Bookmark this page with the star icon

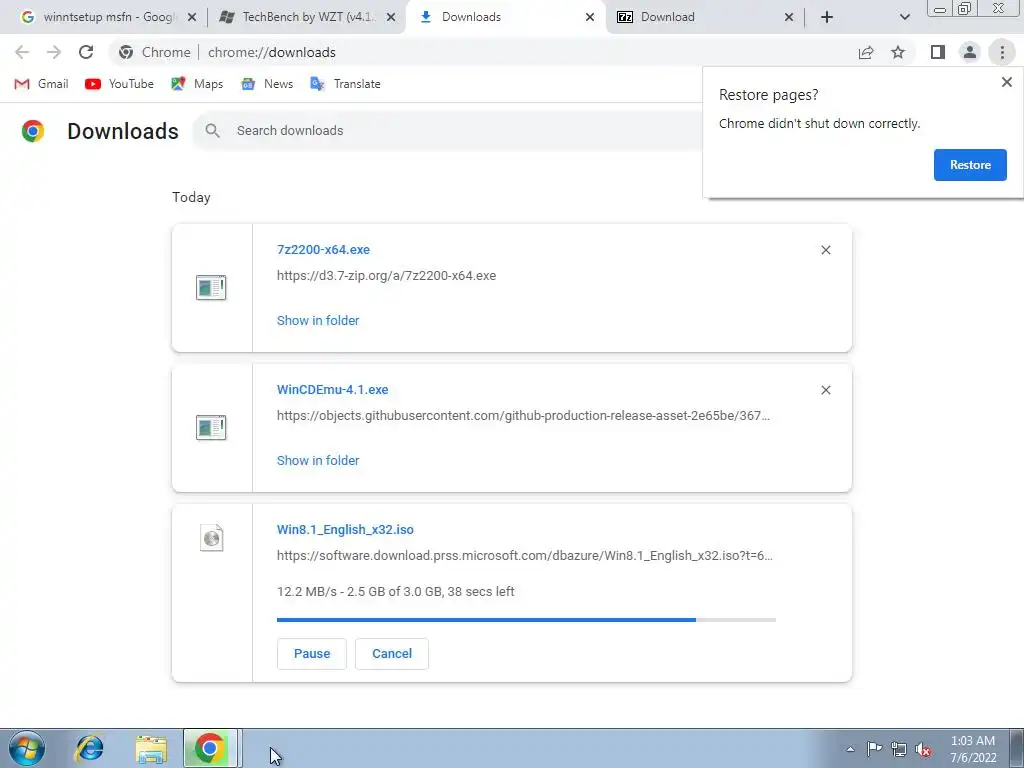[x=898, y=52]
